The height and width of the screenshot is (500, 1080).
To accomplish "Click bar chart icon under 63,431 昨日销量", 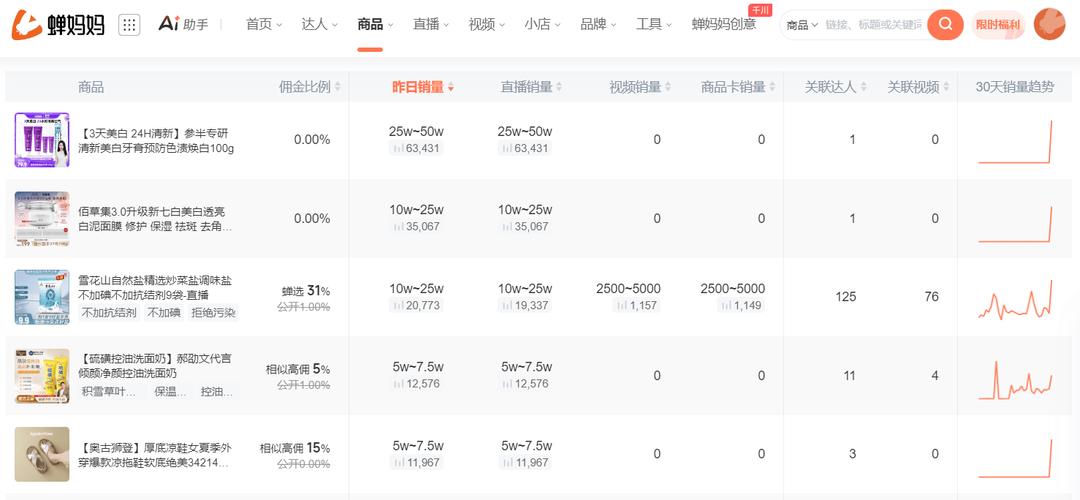I will (x=398, y=149).
